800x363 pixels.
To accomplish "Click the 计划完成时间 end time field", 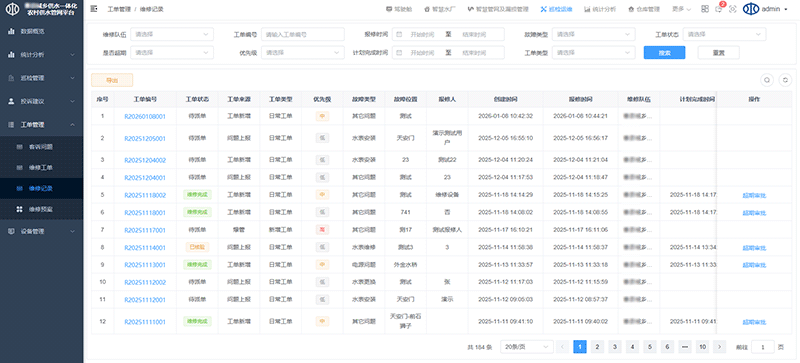I will [474, 53].
